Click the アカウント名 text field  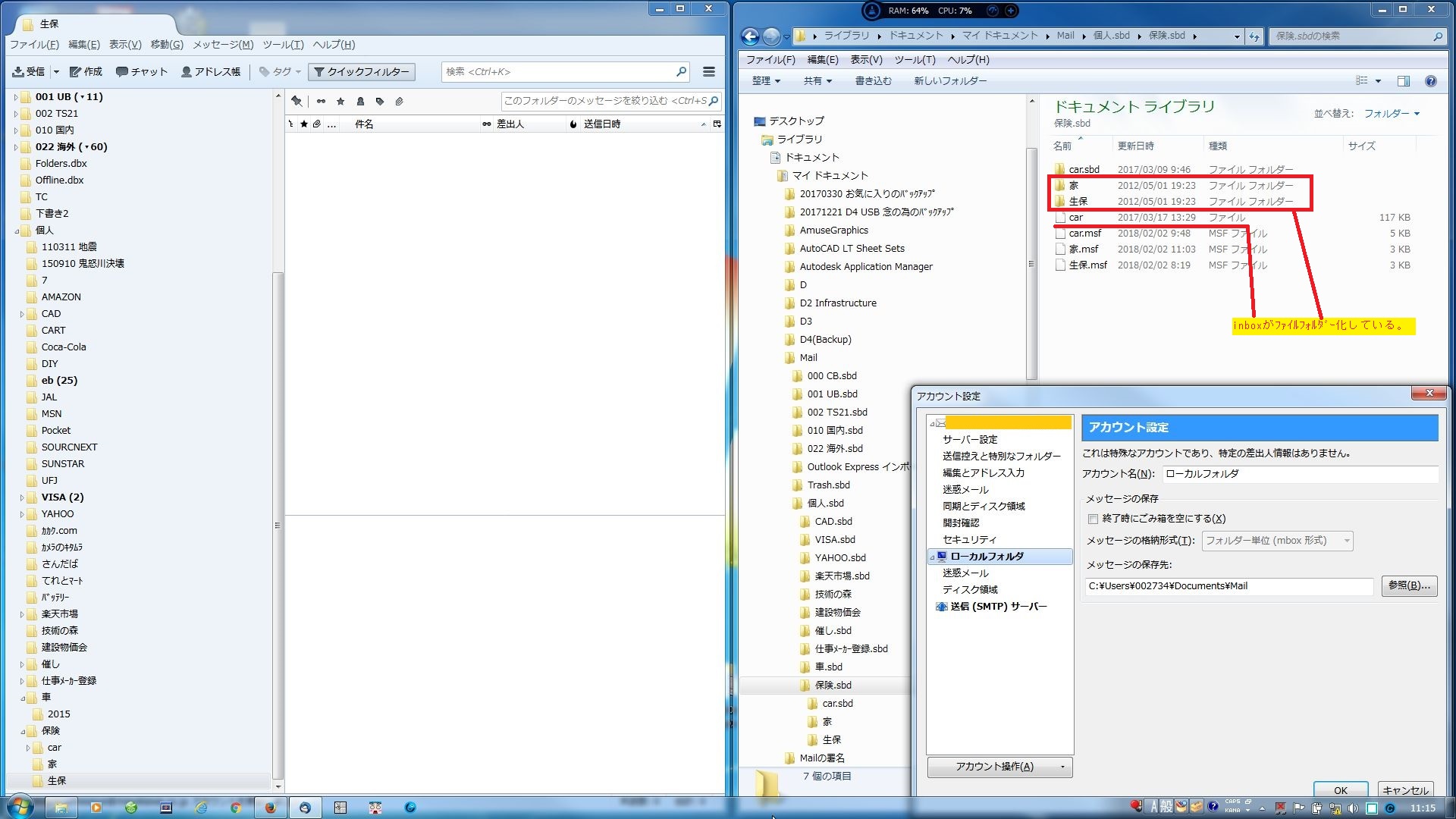(x=1299, y=474)
